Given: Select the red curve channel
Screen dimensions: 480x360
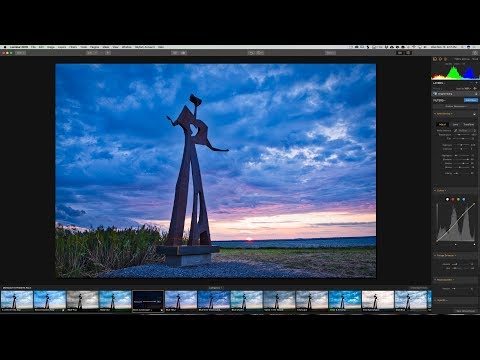Looking at the screenshot, I should [x=453, y=199].
